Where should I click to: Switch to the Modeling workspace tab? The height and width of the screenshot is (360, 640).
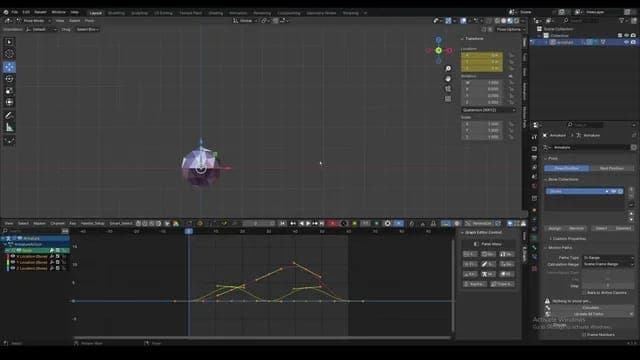click(116, 13)
